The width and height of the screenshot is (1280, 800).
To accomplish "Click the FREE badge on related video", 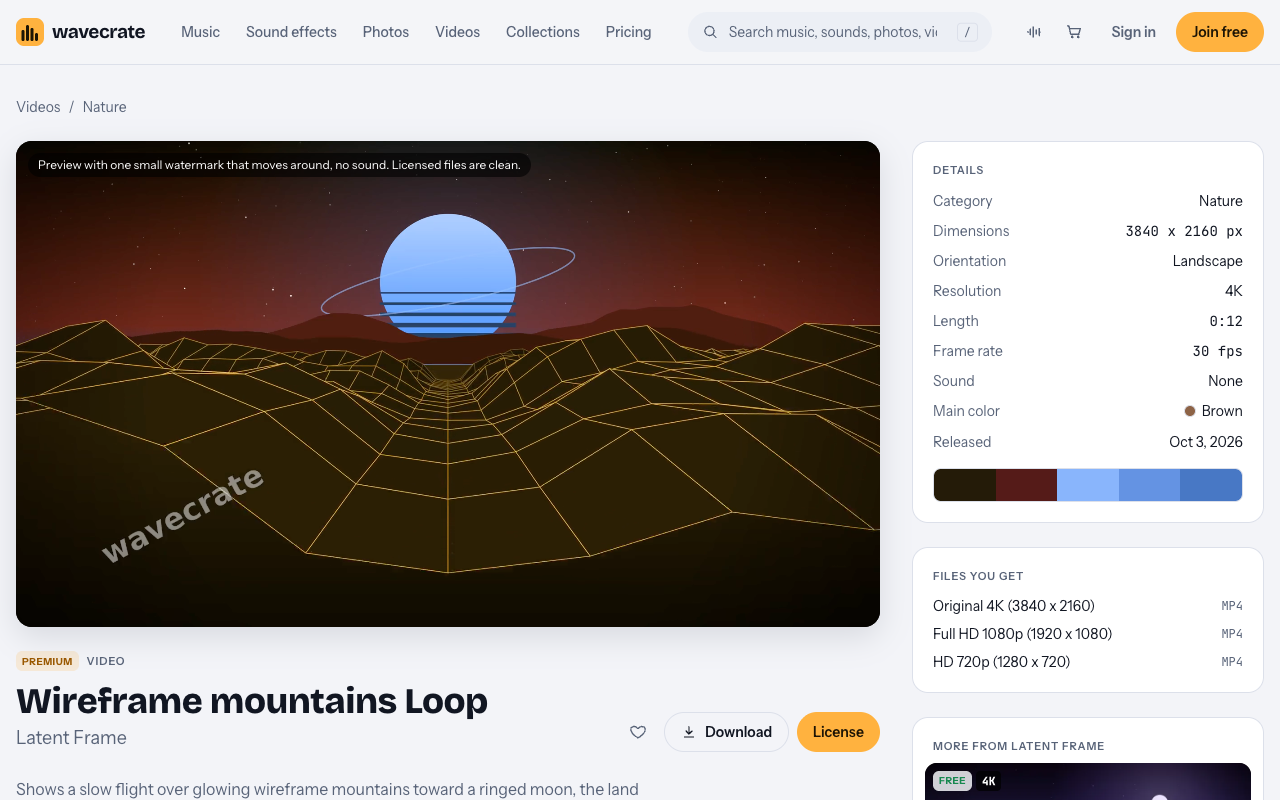I will coord(952,781).
